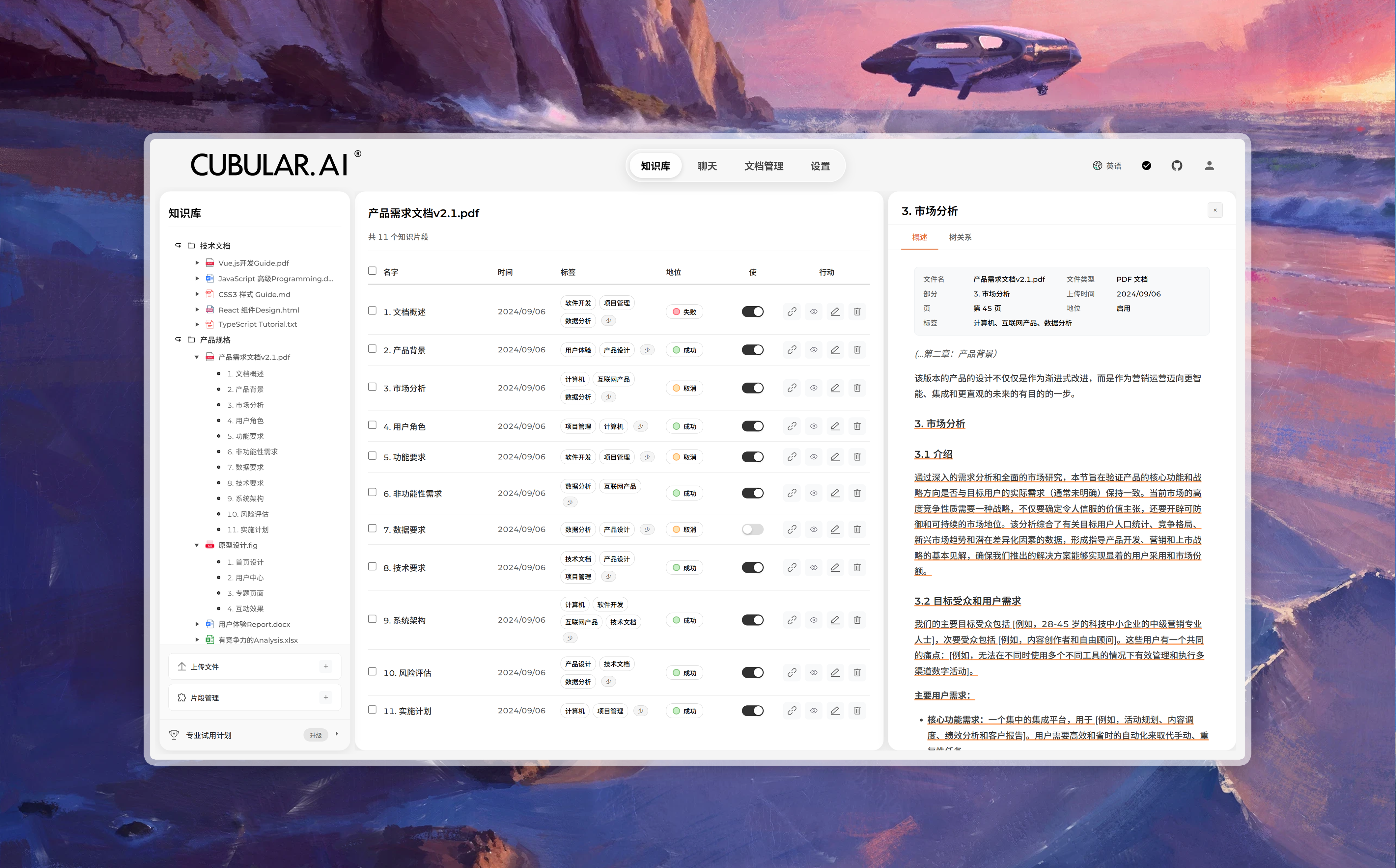Switch to the 聊天 tab
This screenshot has width=1396, height=868.
coord(707,166)
